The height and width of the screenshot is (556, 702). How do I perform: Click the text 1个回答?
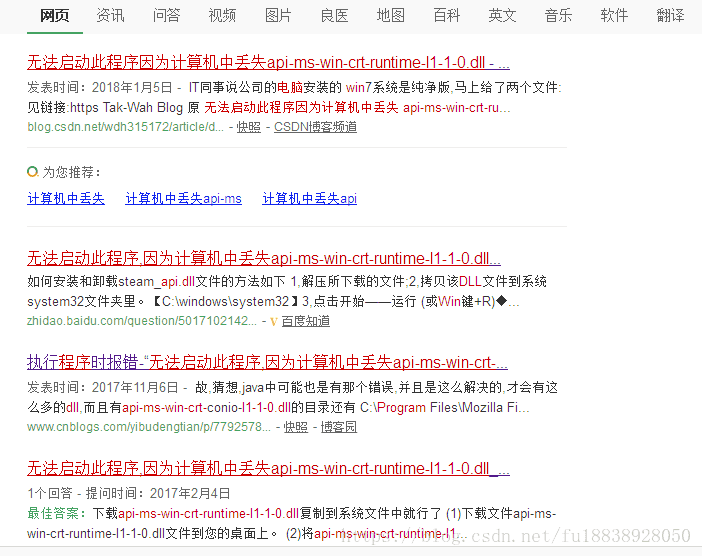50,493
